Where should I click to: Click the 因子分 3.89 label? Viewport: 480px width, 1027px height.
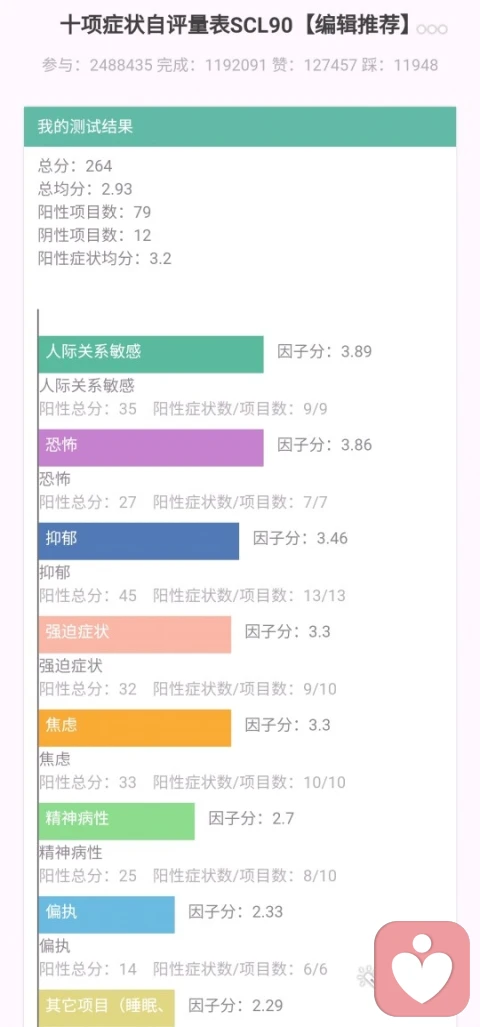(x=325, y=351)
